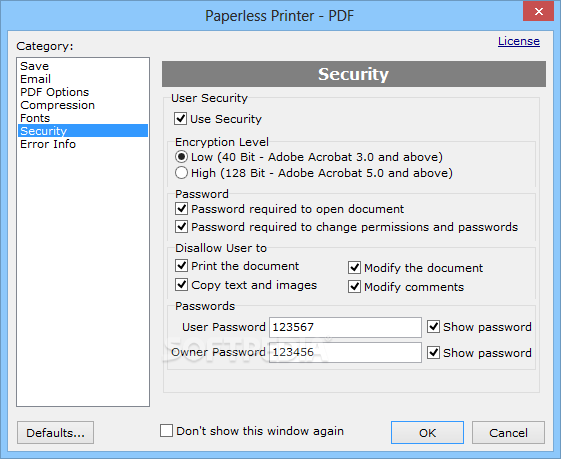Image resolution: width=561 pixels, height=459 pixels.
Task: Open the Email category
Action: 35,79
